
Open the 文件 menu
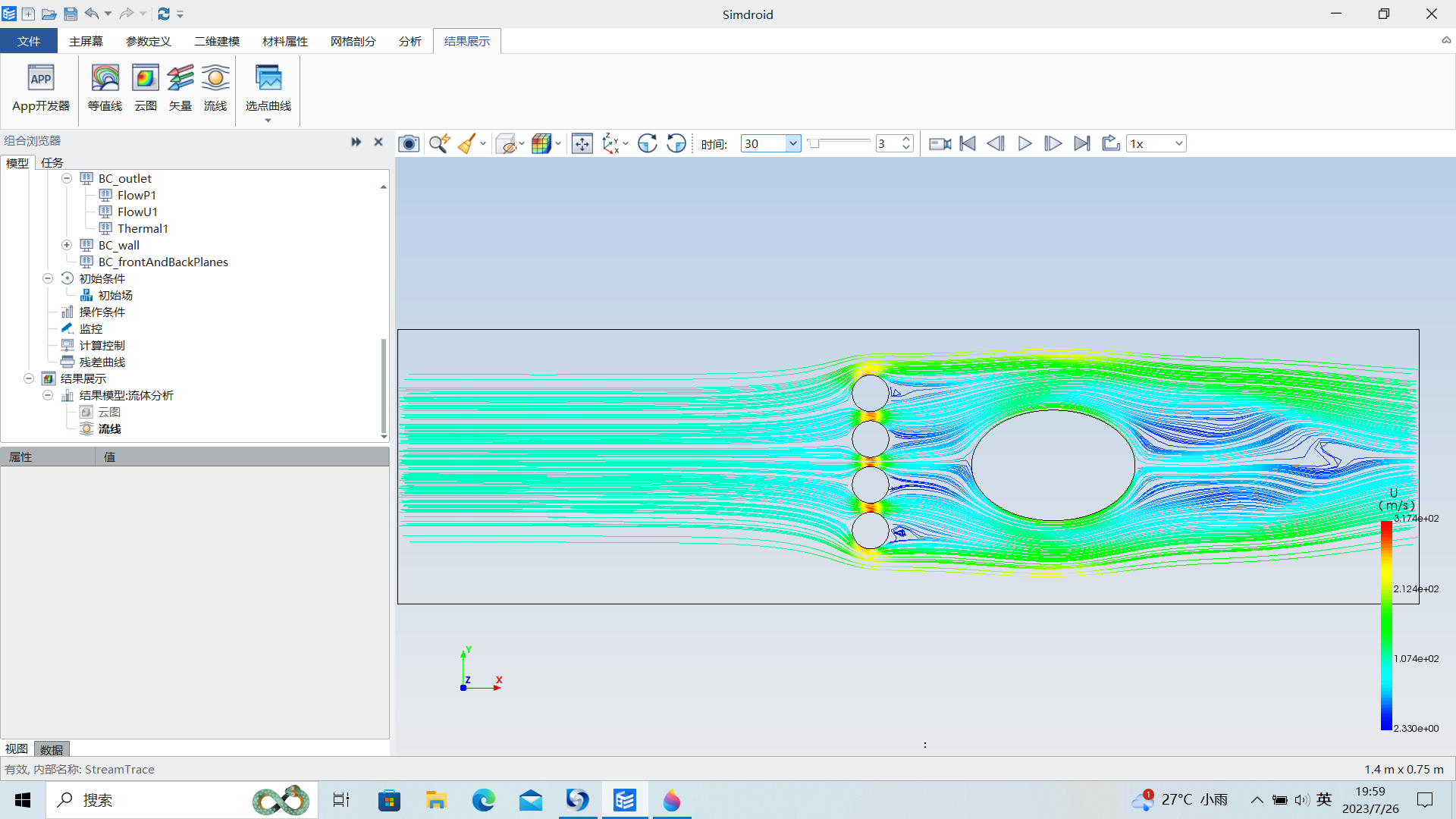point(29,41)
